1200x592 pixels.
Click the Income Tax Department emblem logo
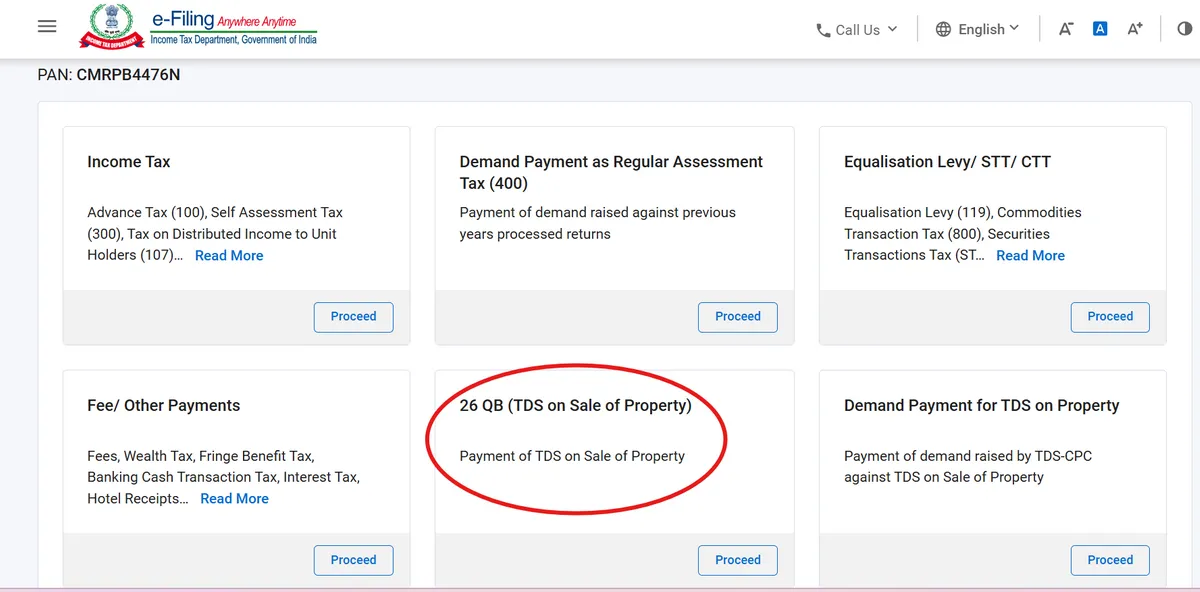pos(110,26)
